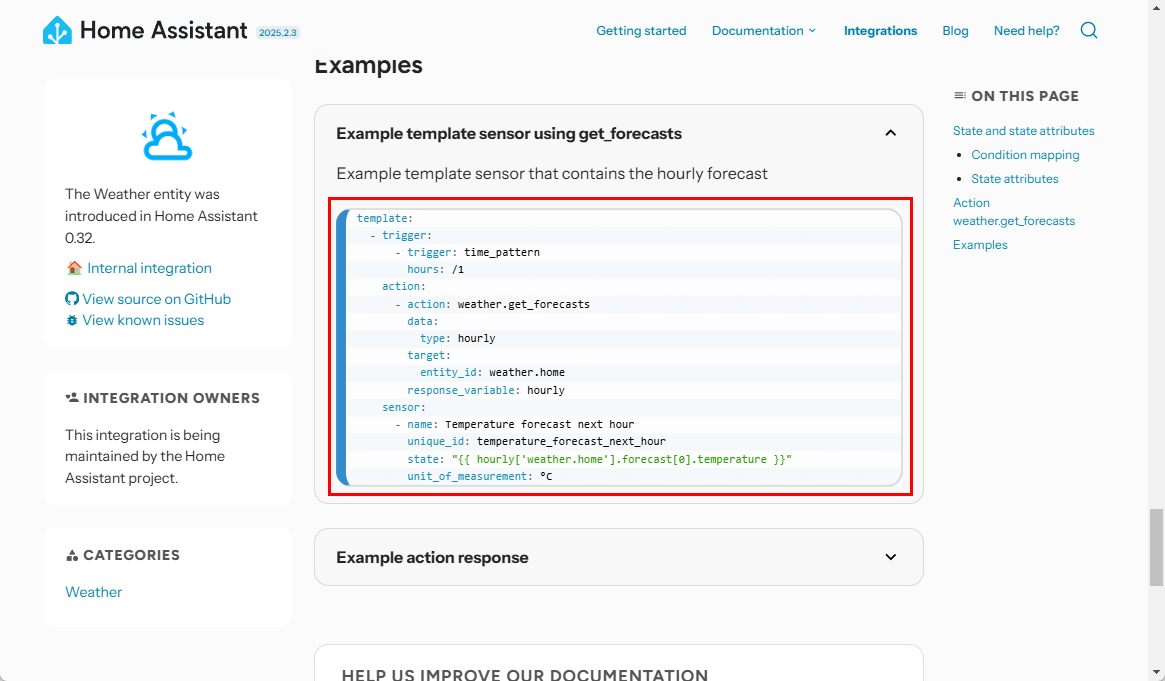Open View source on GitHub link
The width and height of the screenshot is (1165, 681).
point(157,299)
